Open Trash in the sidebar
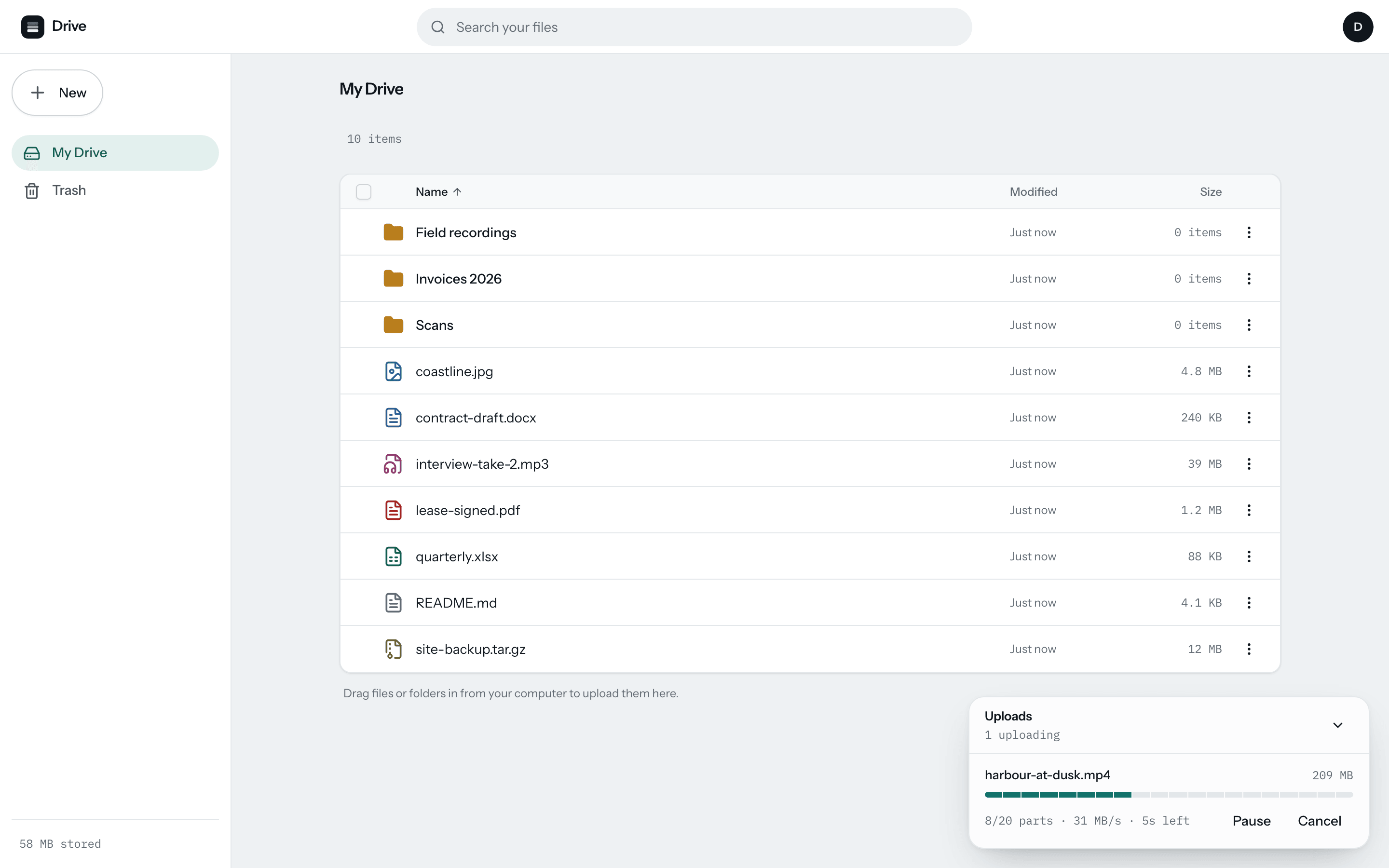This screenshot has height=868, width=1389. [115, 190]
